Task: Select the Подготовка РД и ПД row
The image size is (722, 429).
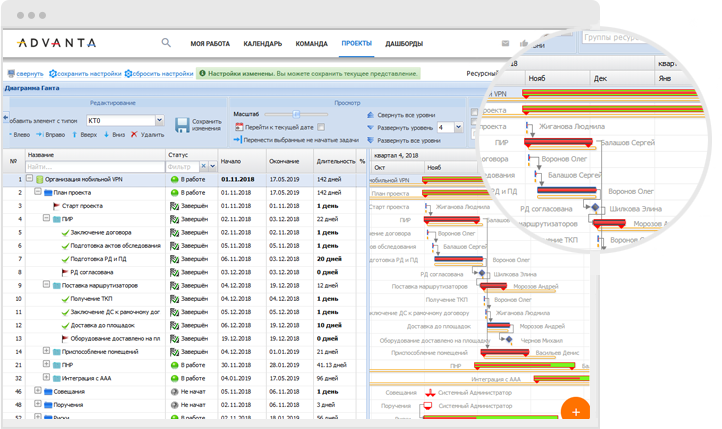Action: [184, 259]
